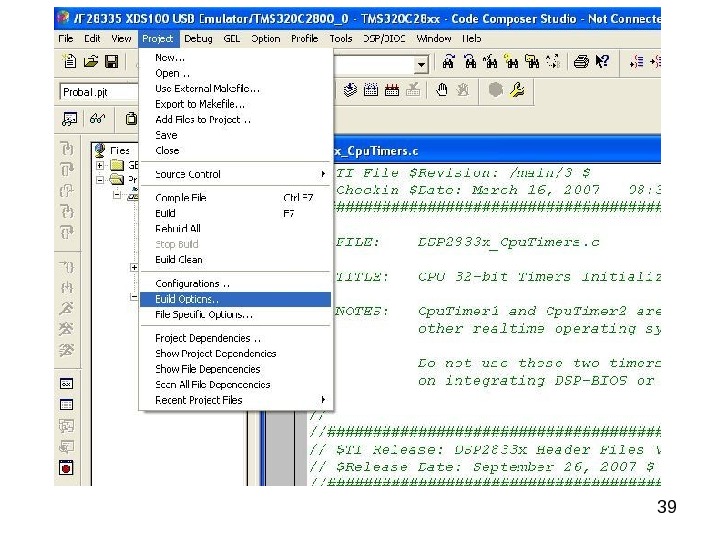Click the first binoculars find icon
Viewport: 720px width, 540px height.
448,62
